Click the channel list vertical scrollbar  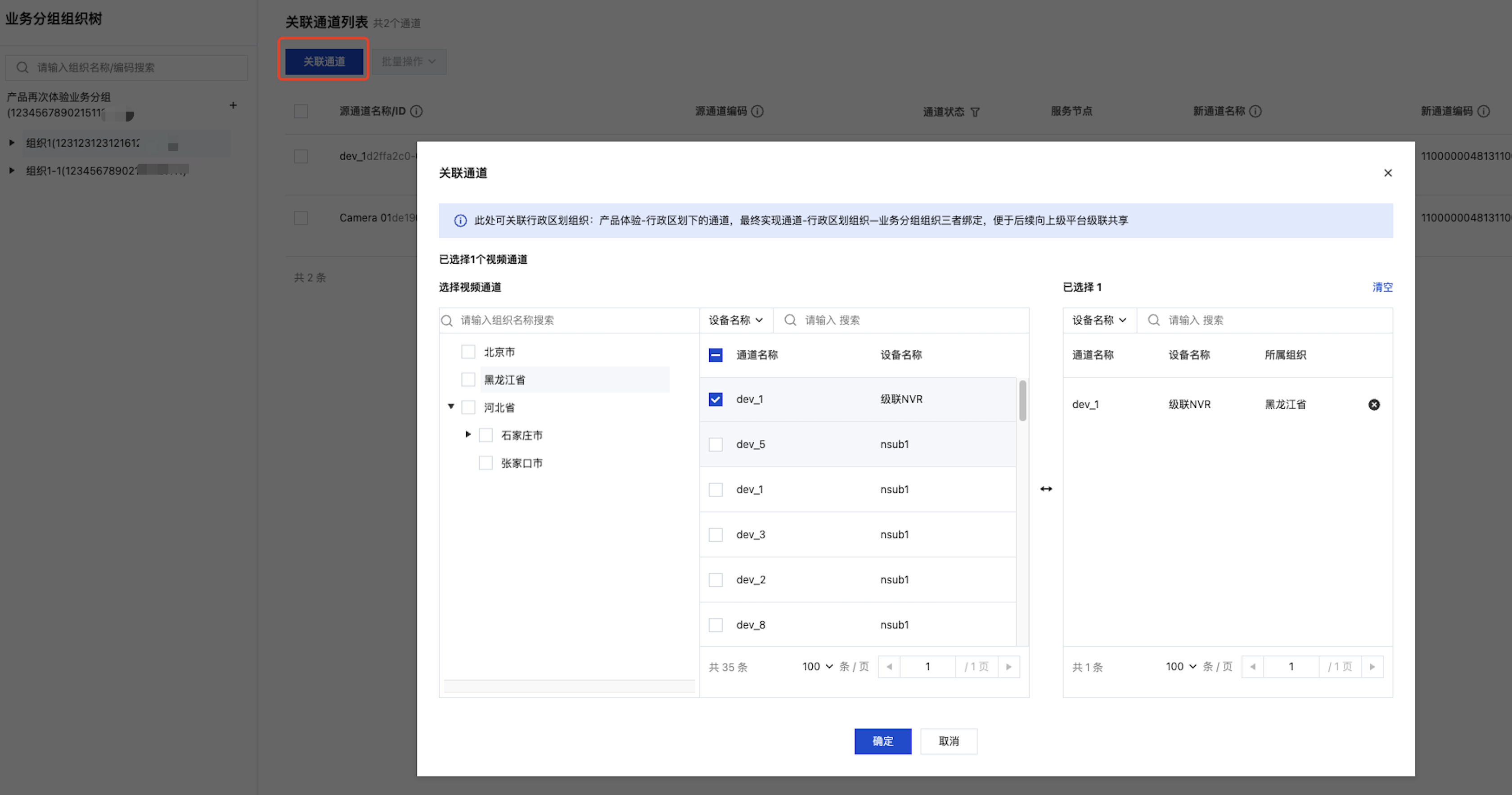pos(1022,401)
